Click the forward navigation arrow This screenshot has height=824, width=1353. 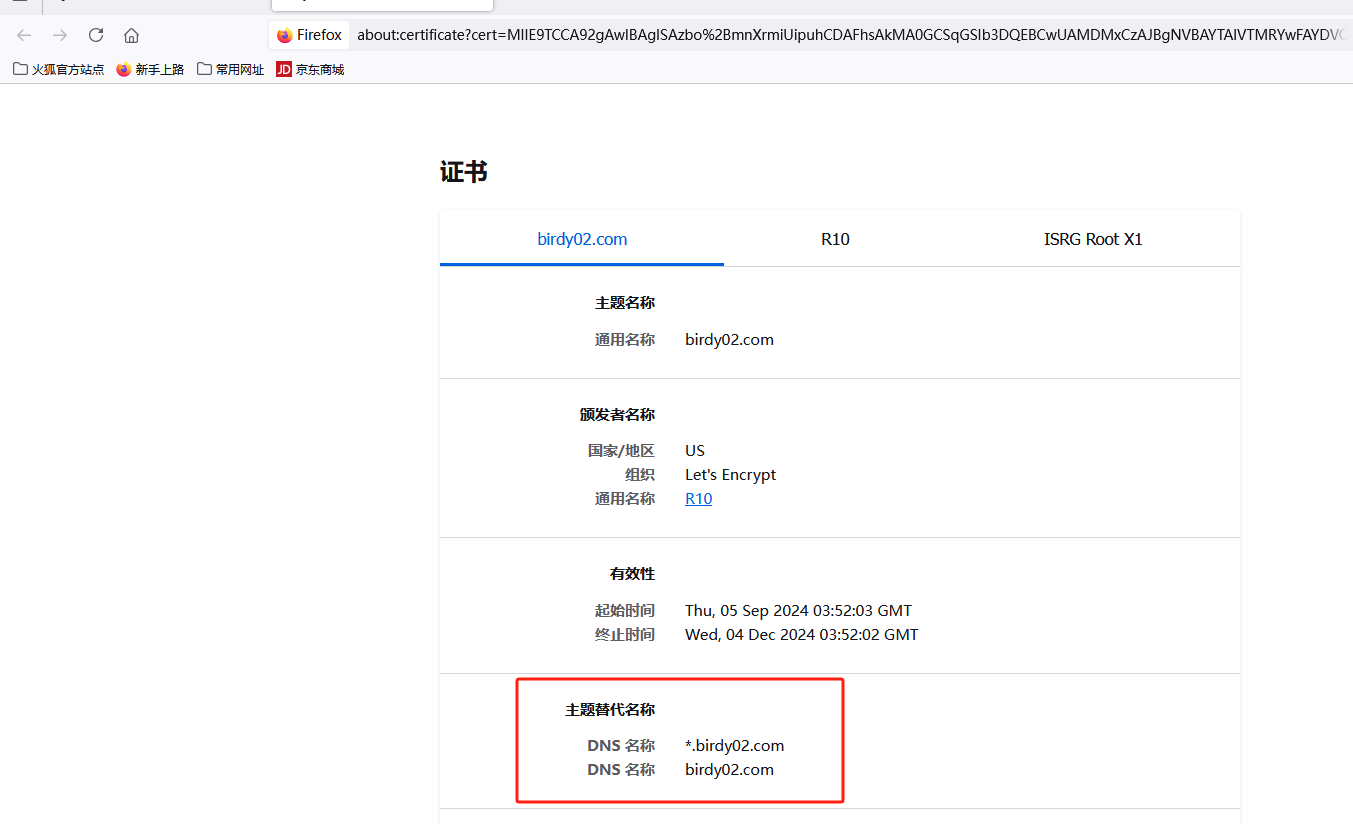[60, 35]
